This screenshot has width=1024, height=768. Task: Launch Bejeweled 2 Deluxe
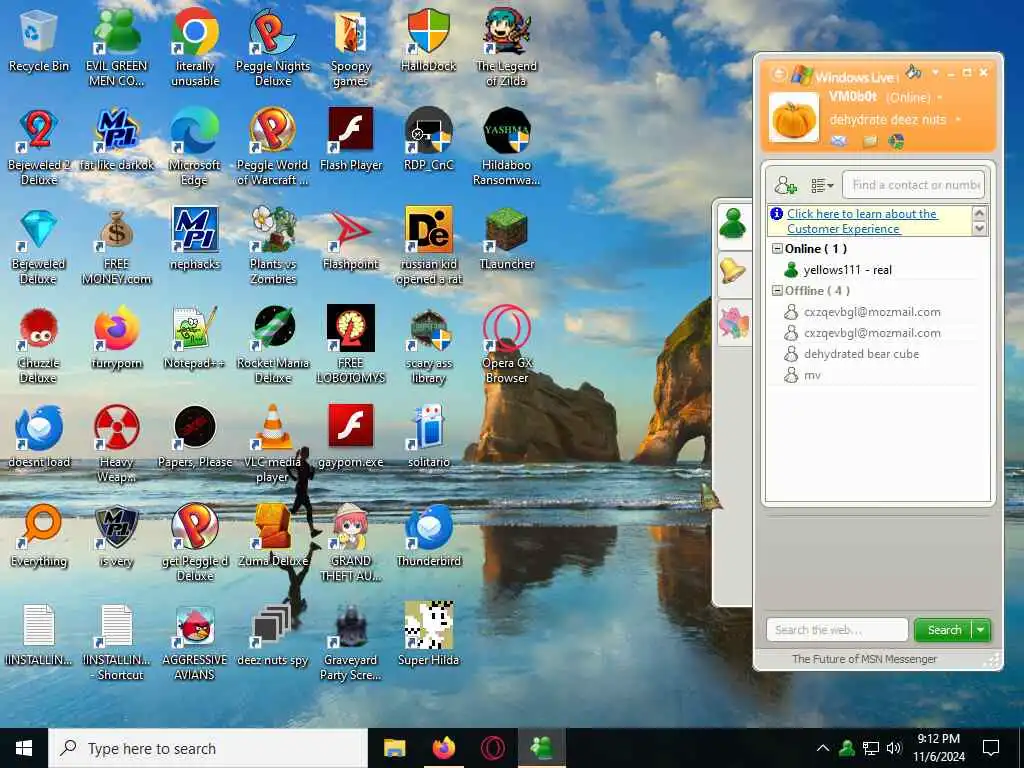coord(39,145)
